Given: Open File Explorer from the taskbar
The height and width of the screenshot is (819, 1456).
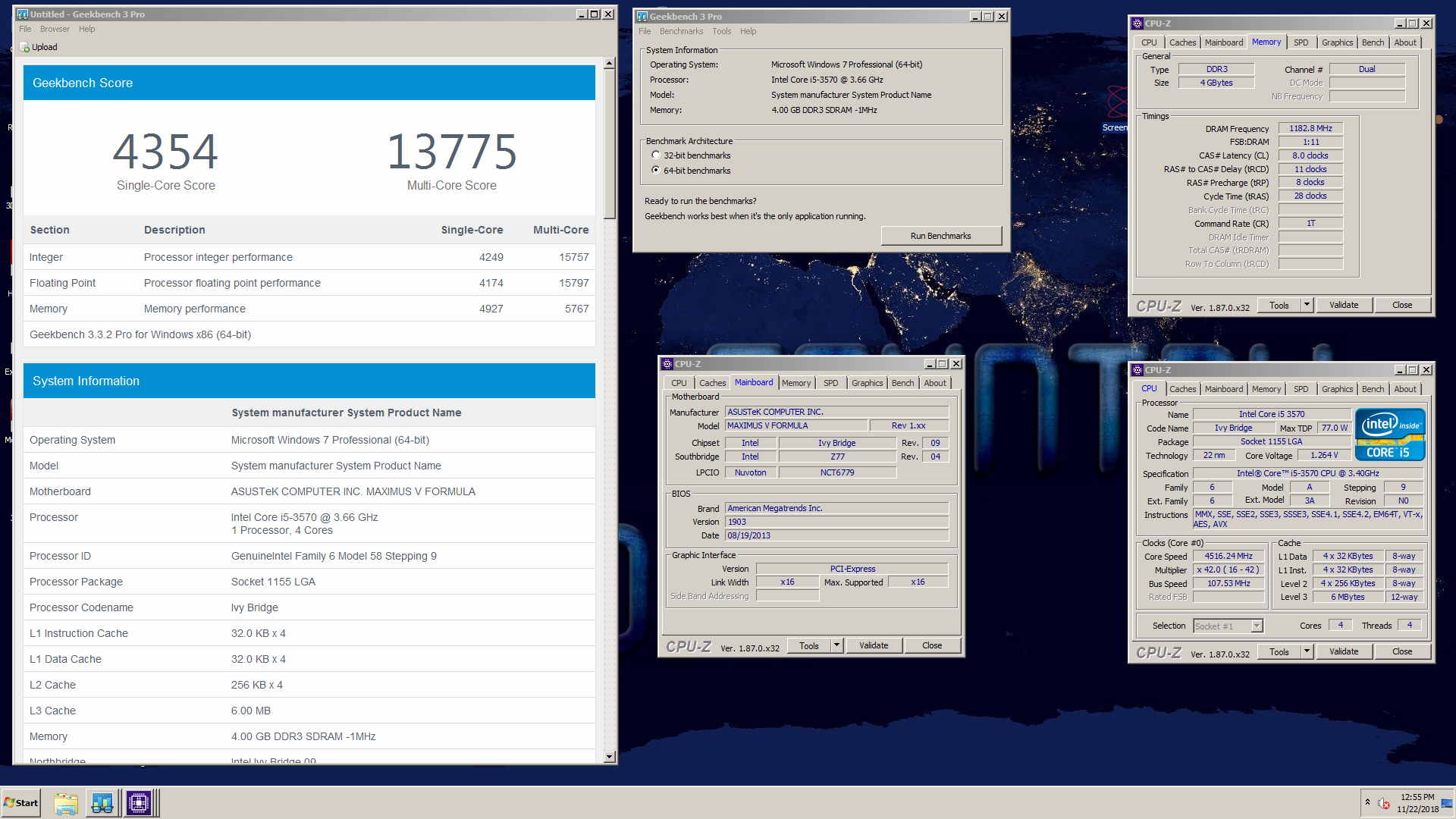Looking at the screenshot, I should (66, 803).
